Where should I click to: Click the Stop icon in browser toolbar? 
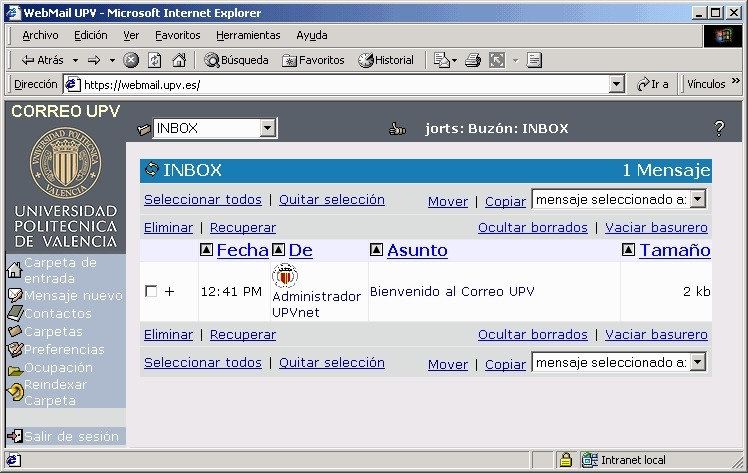pyautogui.click(x=131, y=60)
